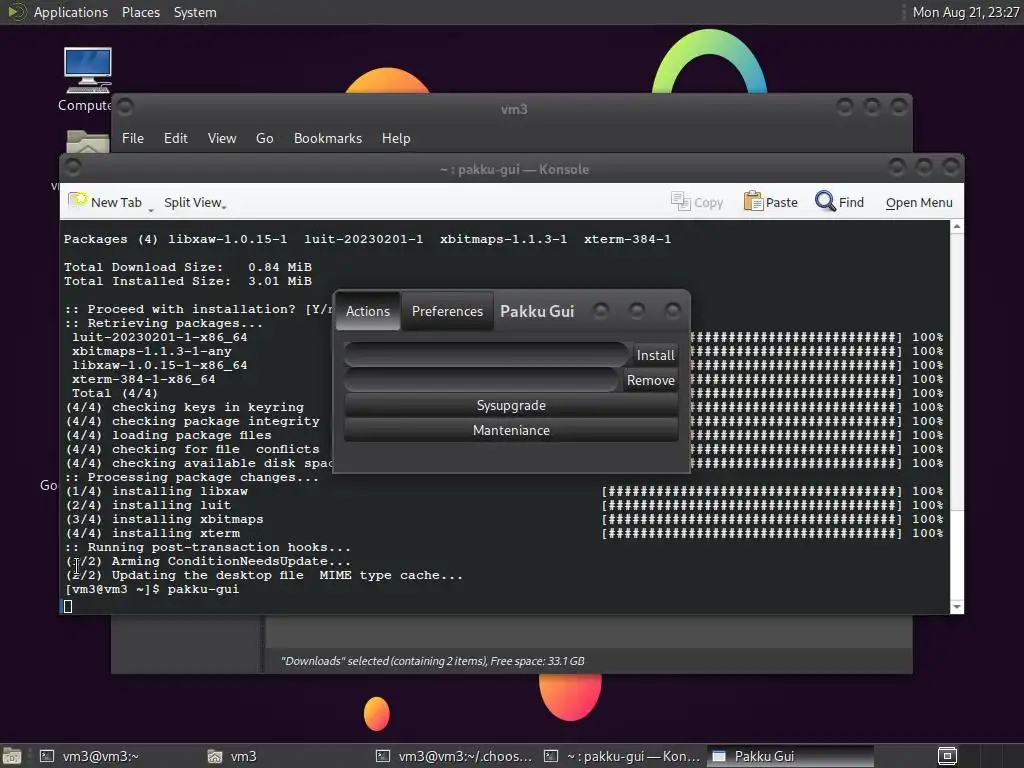Open Go menu in vm3 file manager
The width and height of the screenshot is (1024, 768).
click(264, 138)
